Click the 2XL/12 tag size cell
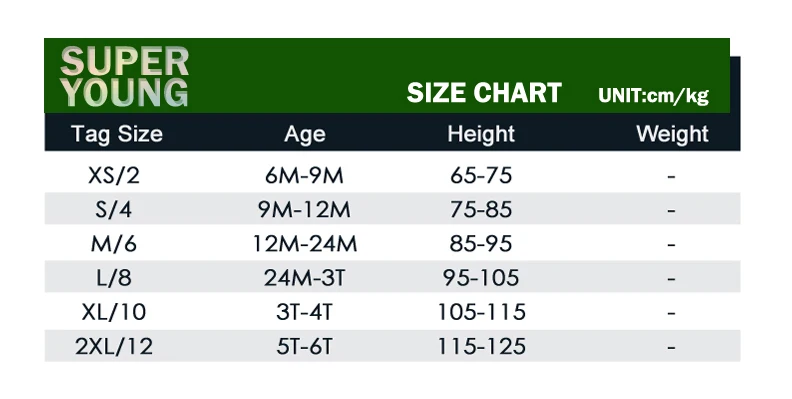The height and width of the screenshot is (399, 792). pos(114,346)
